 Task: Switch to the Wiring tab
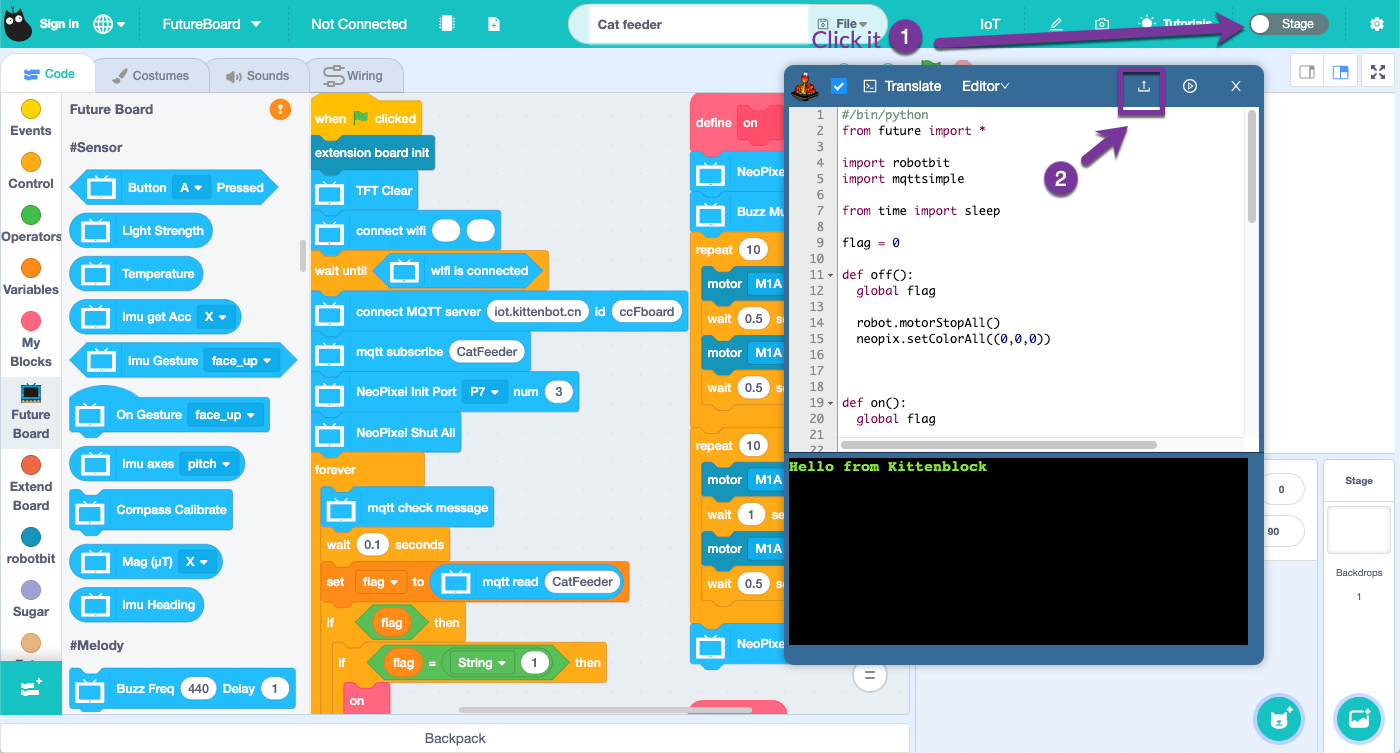pyautogui.click(x=354, y=75)
